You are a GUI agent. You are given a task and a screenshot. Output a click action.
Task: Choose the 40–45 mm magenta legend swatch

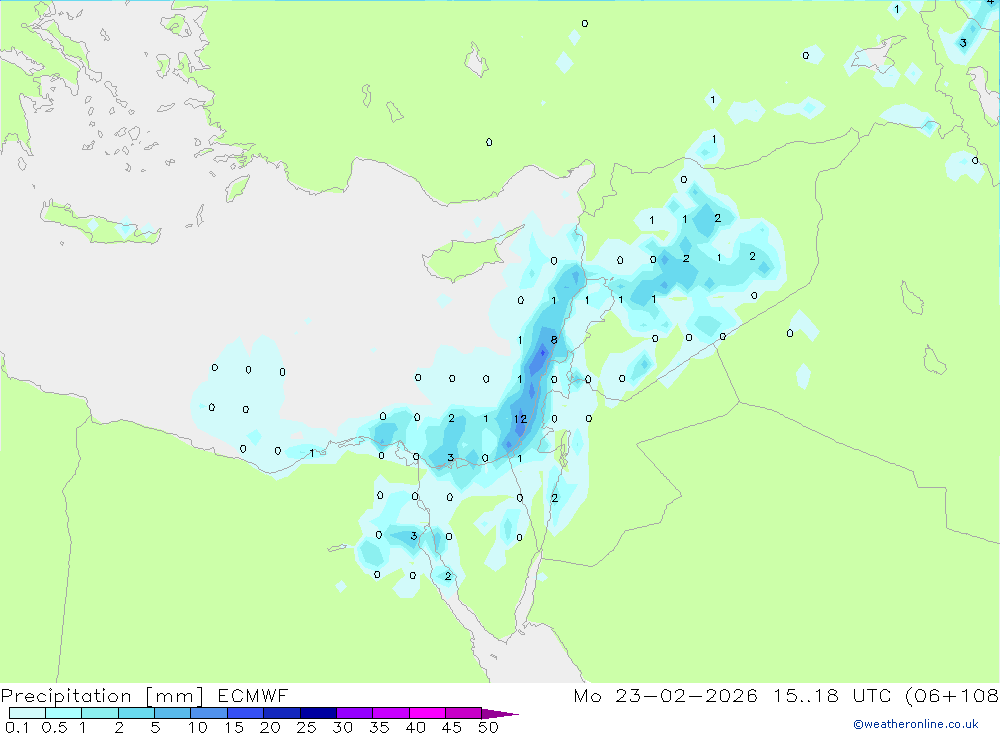427,713
